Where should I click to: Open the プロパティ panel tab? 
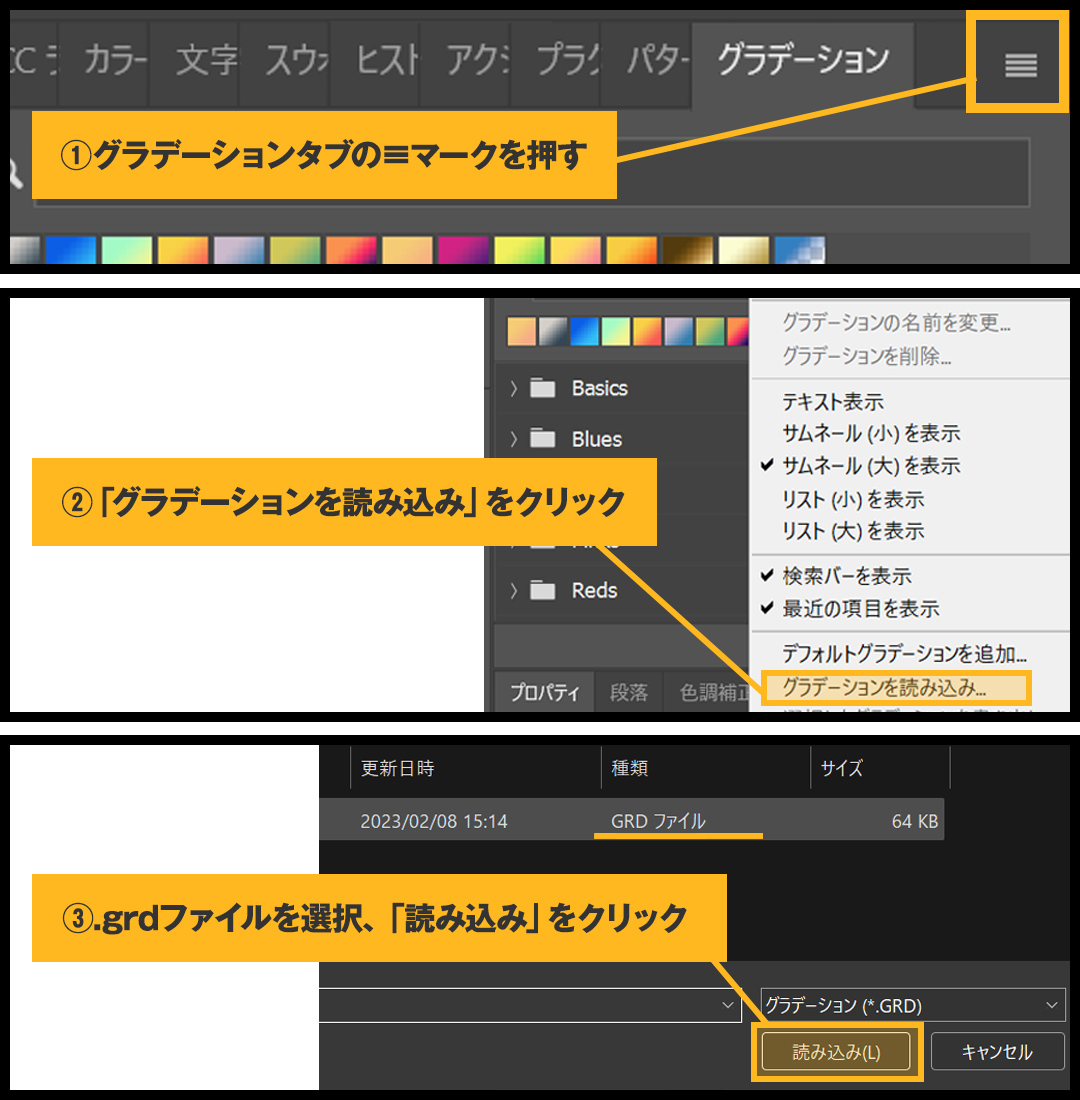545,693
